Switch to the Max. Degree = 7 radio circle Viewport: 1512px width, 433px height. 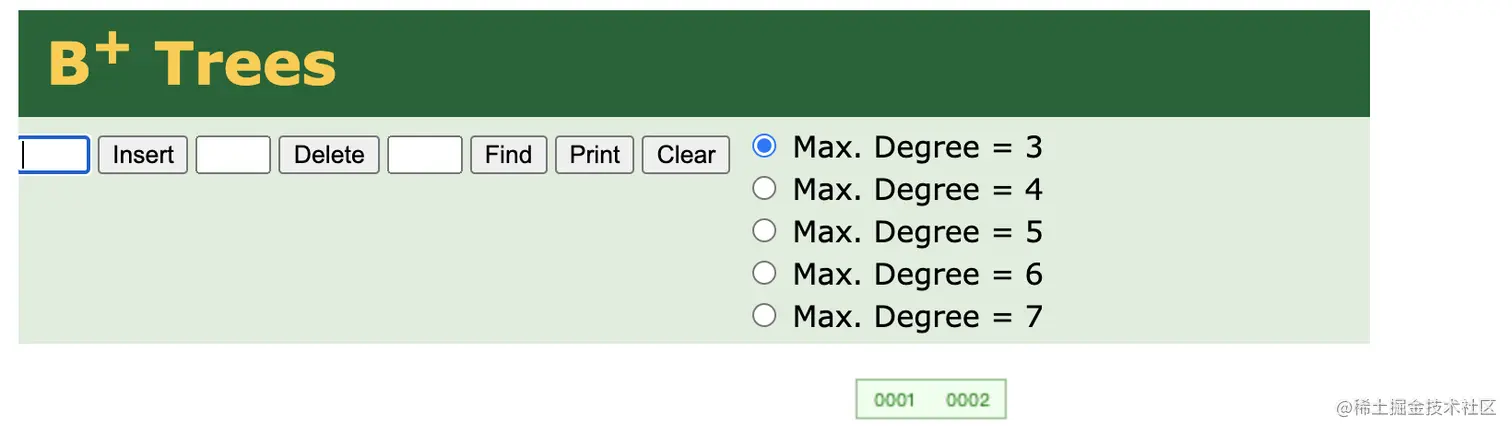764,316
